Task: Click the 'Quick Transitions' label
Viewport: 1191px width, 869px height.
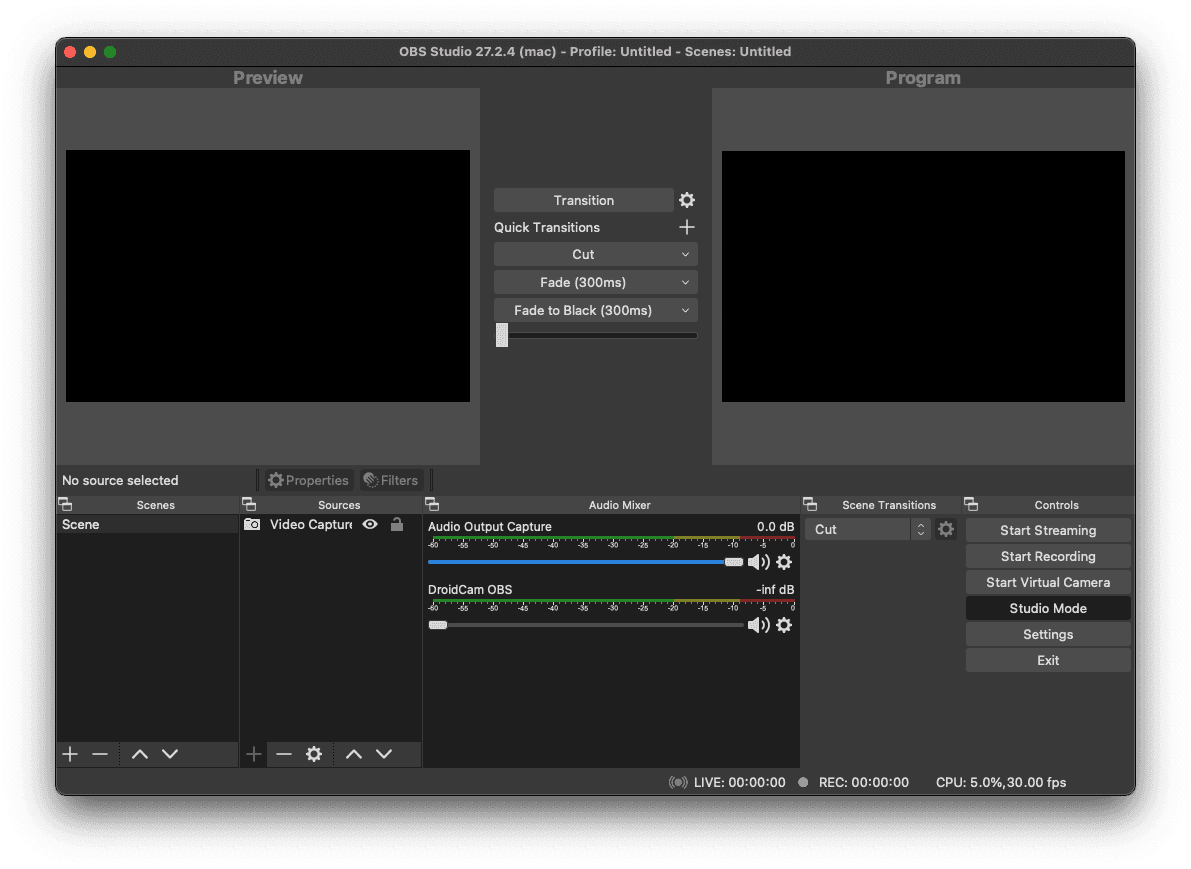Action: pos(547,227)
